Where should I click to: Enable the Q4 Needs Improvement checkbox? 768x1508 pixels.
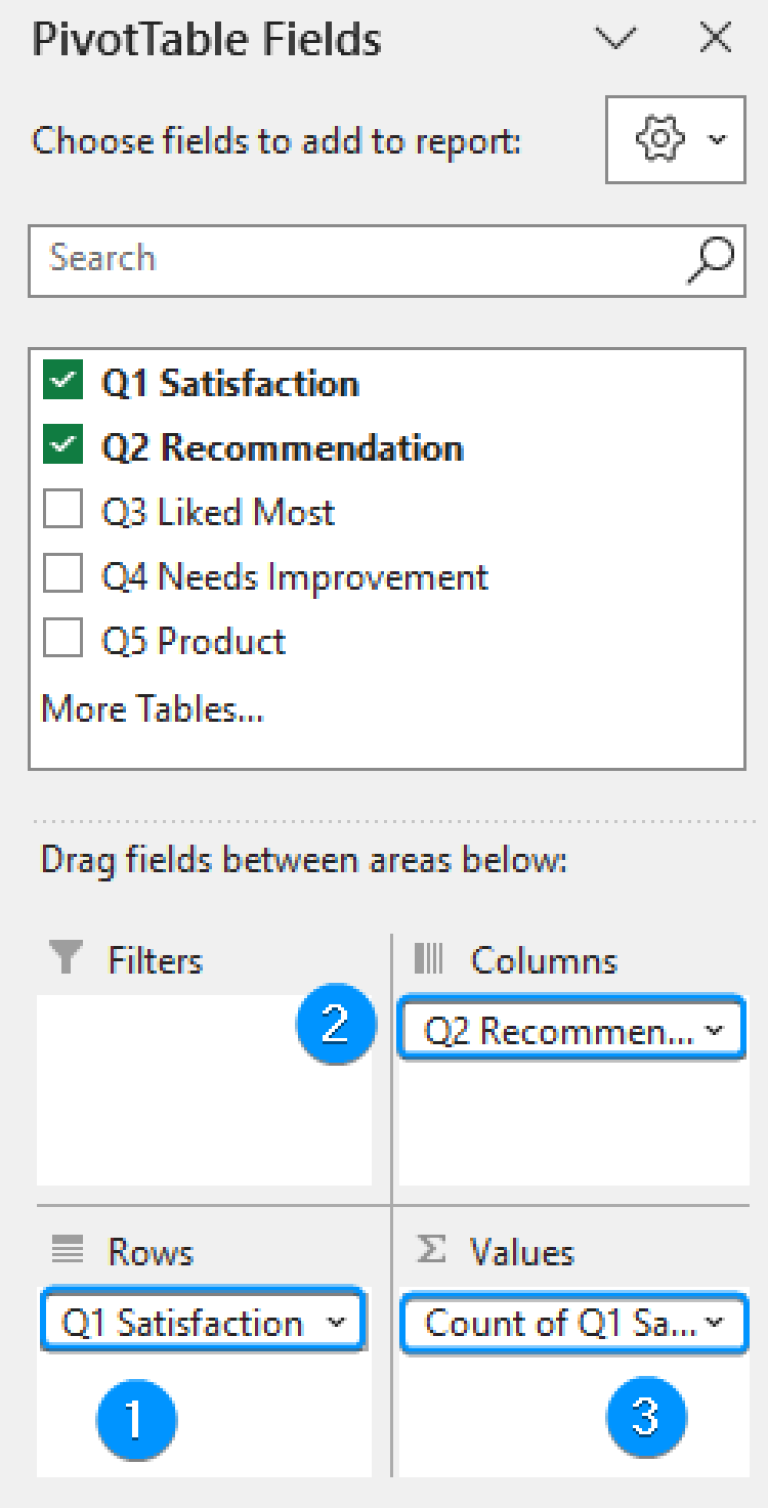click(63, 576)
